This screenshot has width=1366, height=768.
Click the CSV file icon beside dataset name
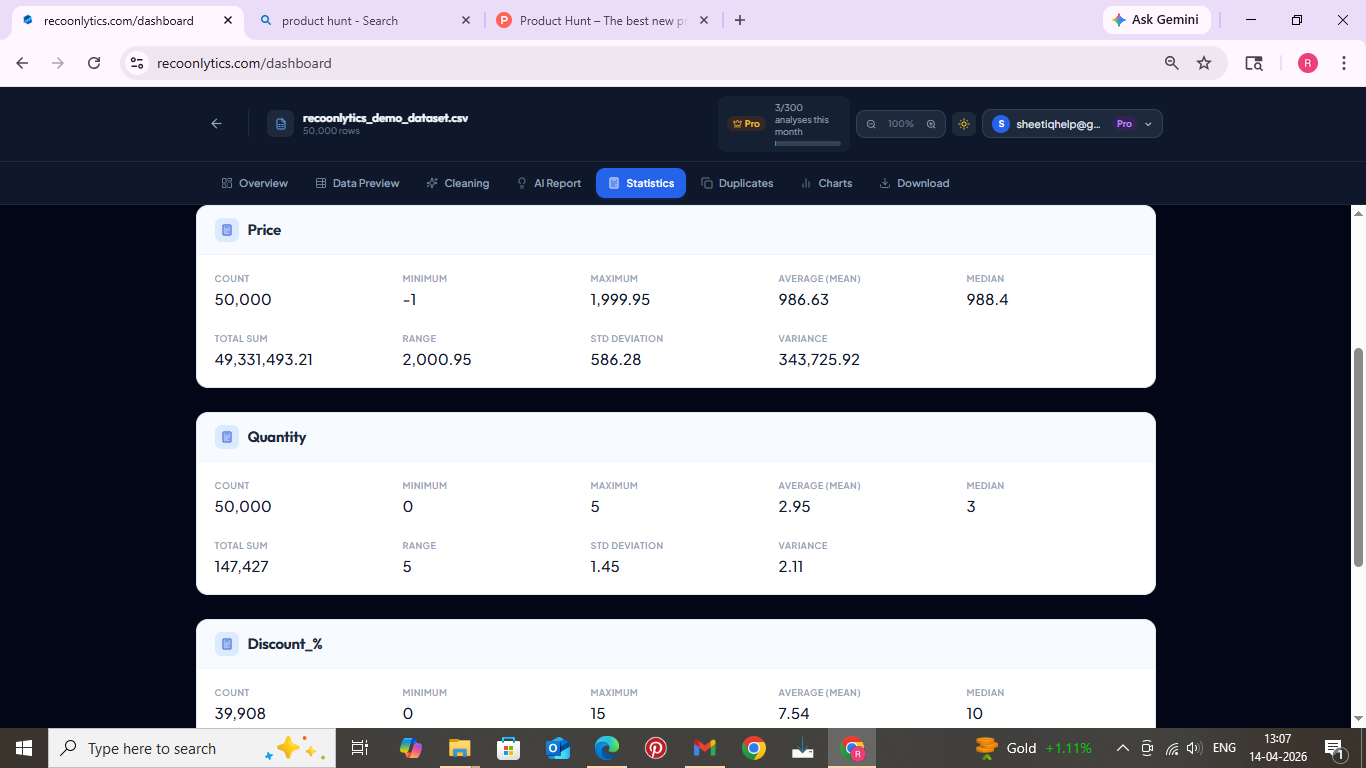coord(281,124)
